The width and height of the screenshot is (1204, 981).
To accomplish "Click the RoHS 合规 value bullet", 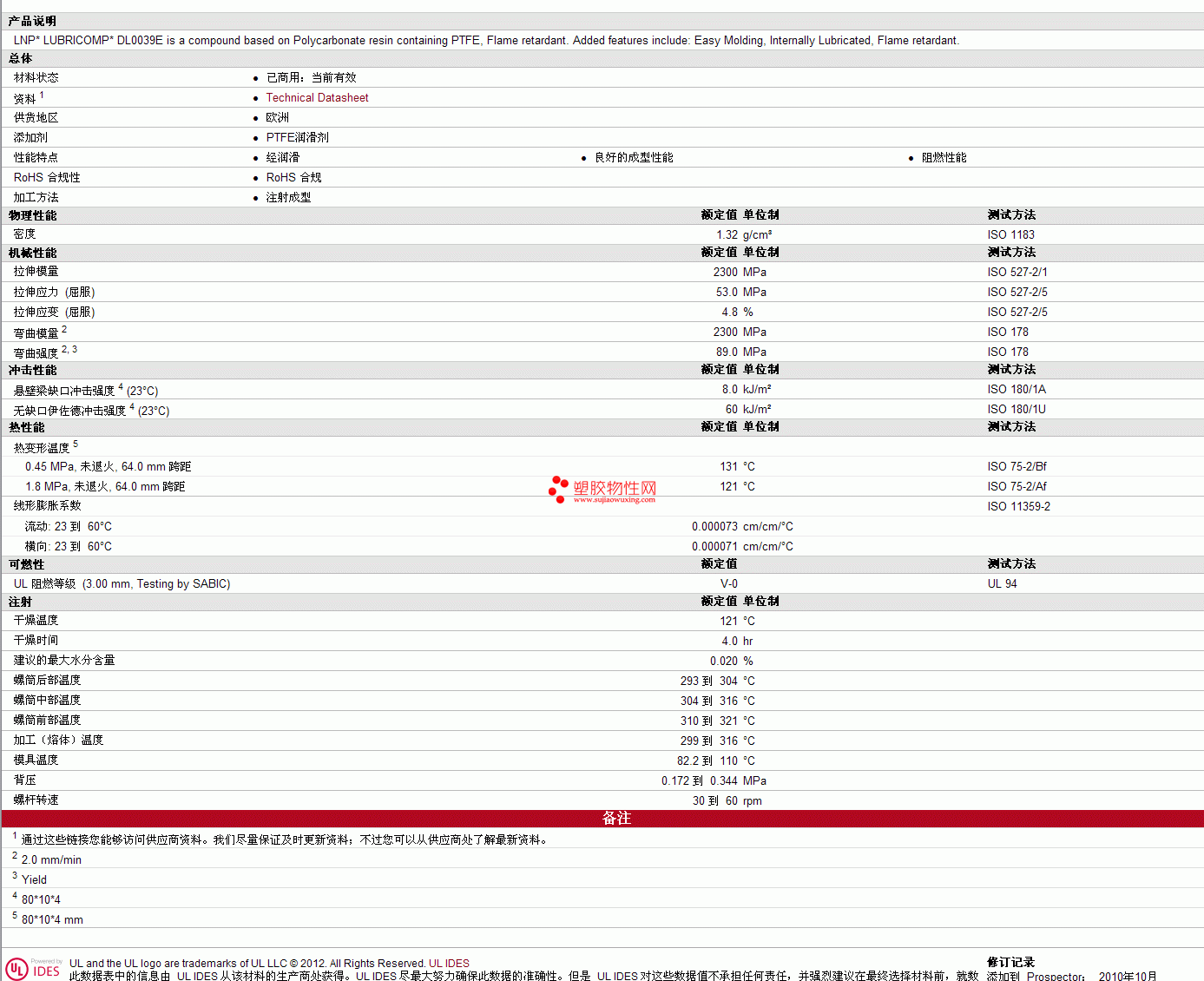I will [294, 178].
